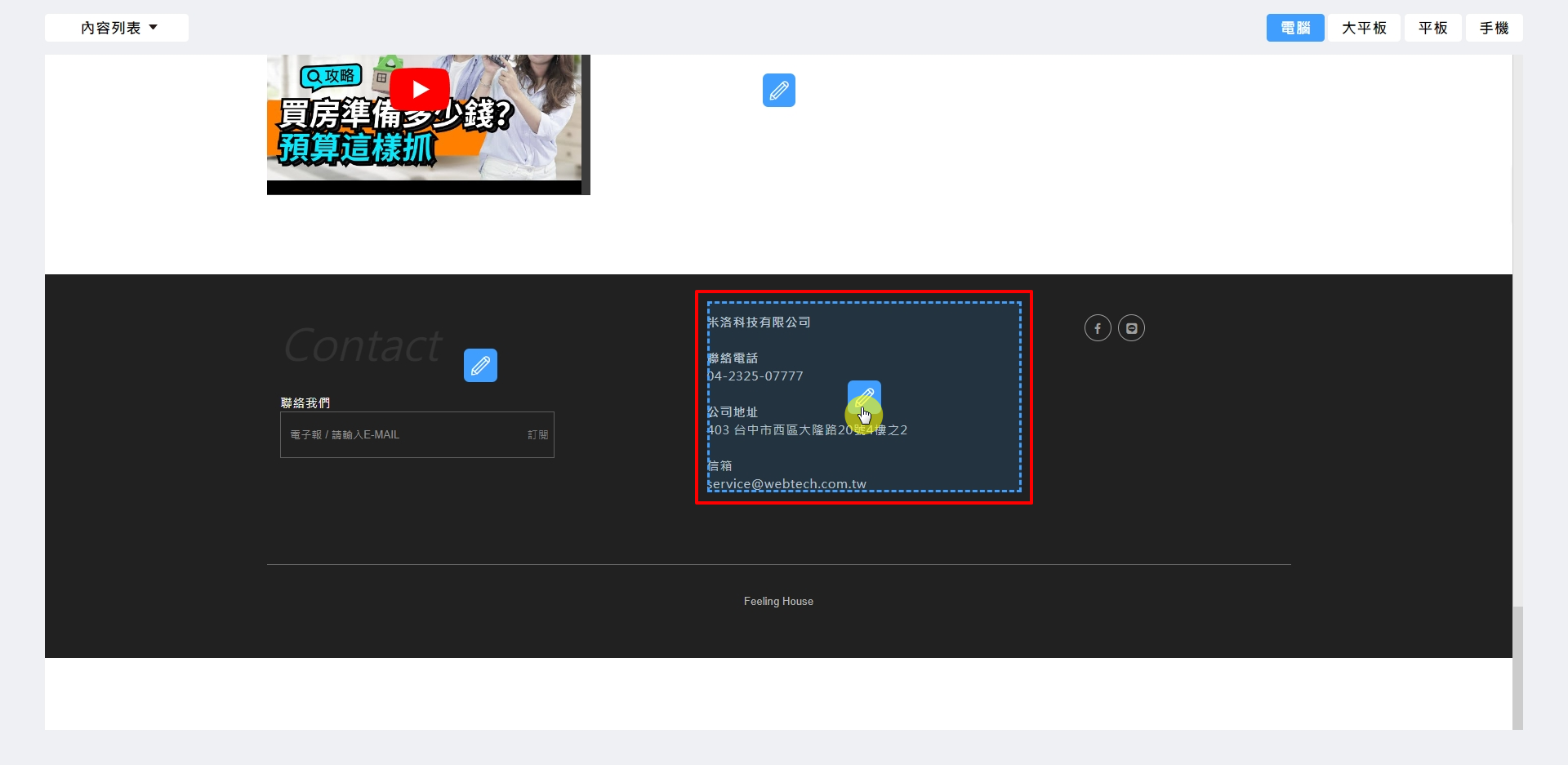Click the page's vertical scrollbar thumb
This screenshot has width=1568, height=765.
[1517, 667]
